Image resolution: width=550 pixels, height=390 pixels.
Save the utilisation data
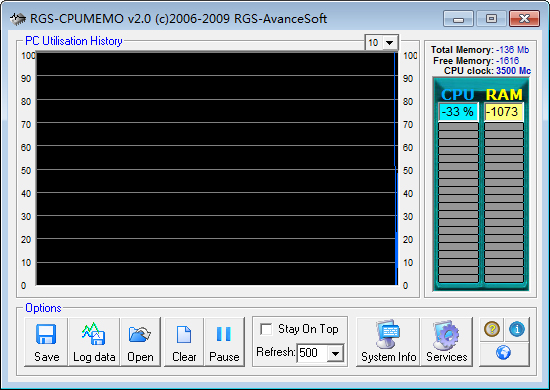click(x=46, y=342)
